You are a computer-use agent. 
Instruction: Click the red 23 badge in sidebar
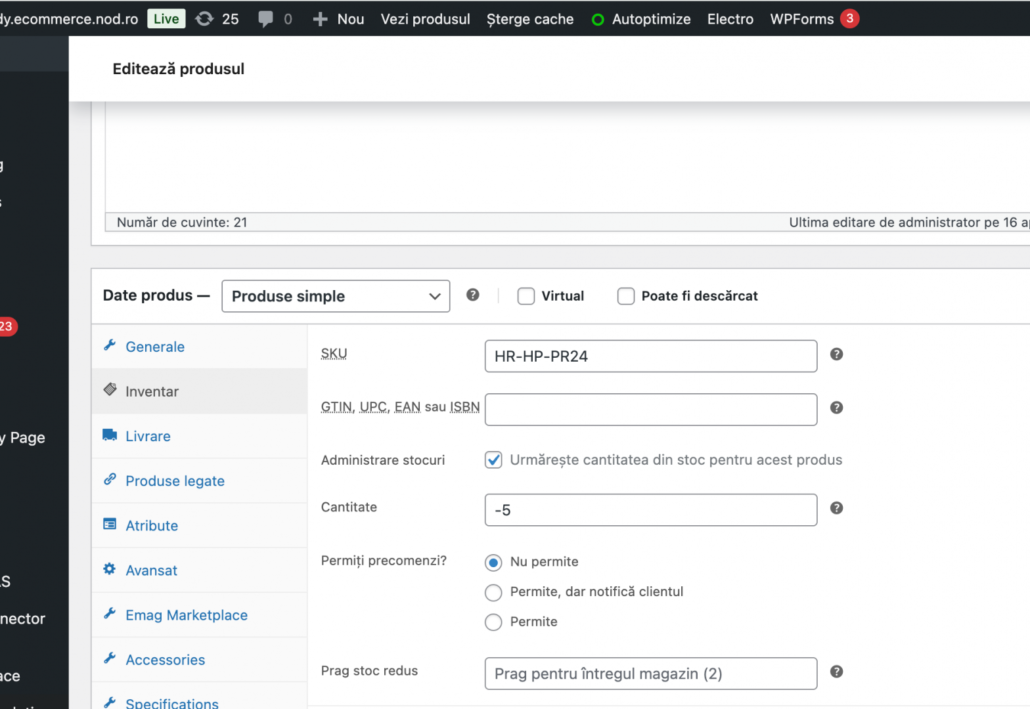[x=7, y=327]
